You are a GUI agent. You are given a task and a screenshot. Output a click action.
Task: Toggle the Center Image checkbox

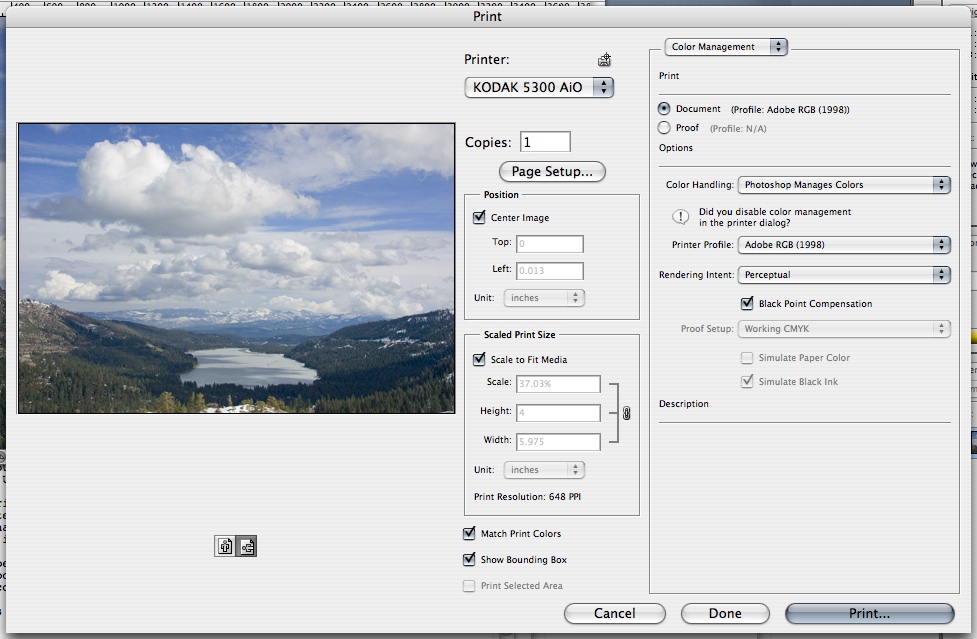coord(479,217)
